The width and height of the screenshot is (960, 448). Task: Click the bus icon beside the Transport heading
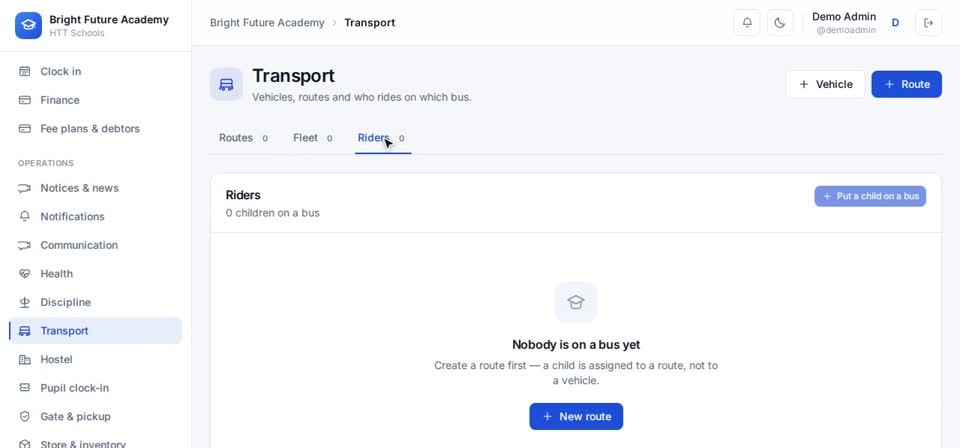point(226,84)
